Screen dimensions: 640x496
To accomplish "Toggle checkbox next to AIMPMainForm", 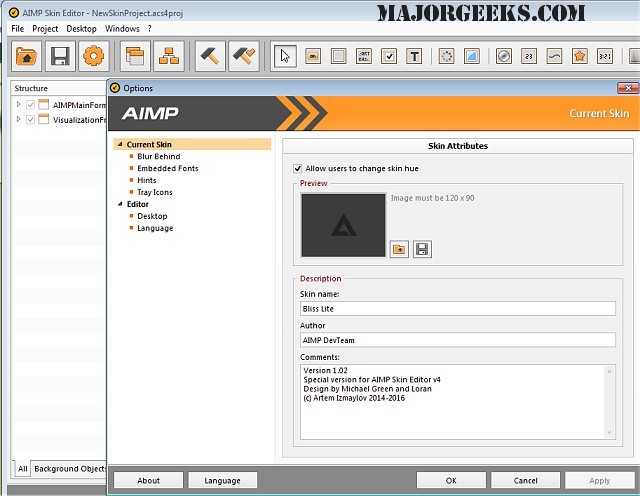I will coord(31,104).
